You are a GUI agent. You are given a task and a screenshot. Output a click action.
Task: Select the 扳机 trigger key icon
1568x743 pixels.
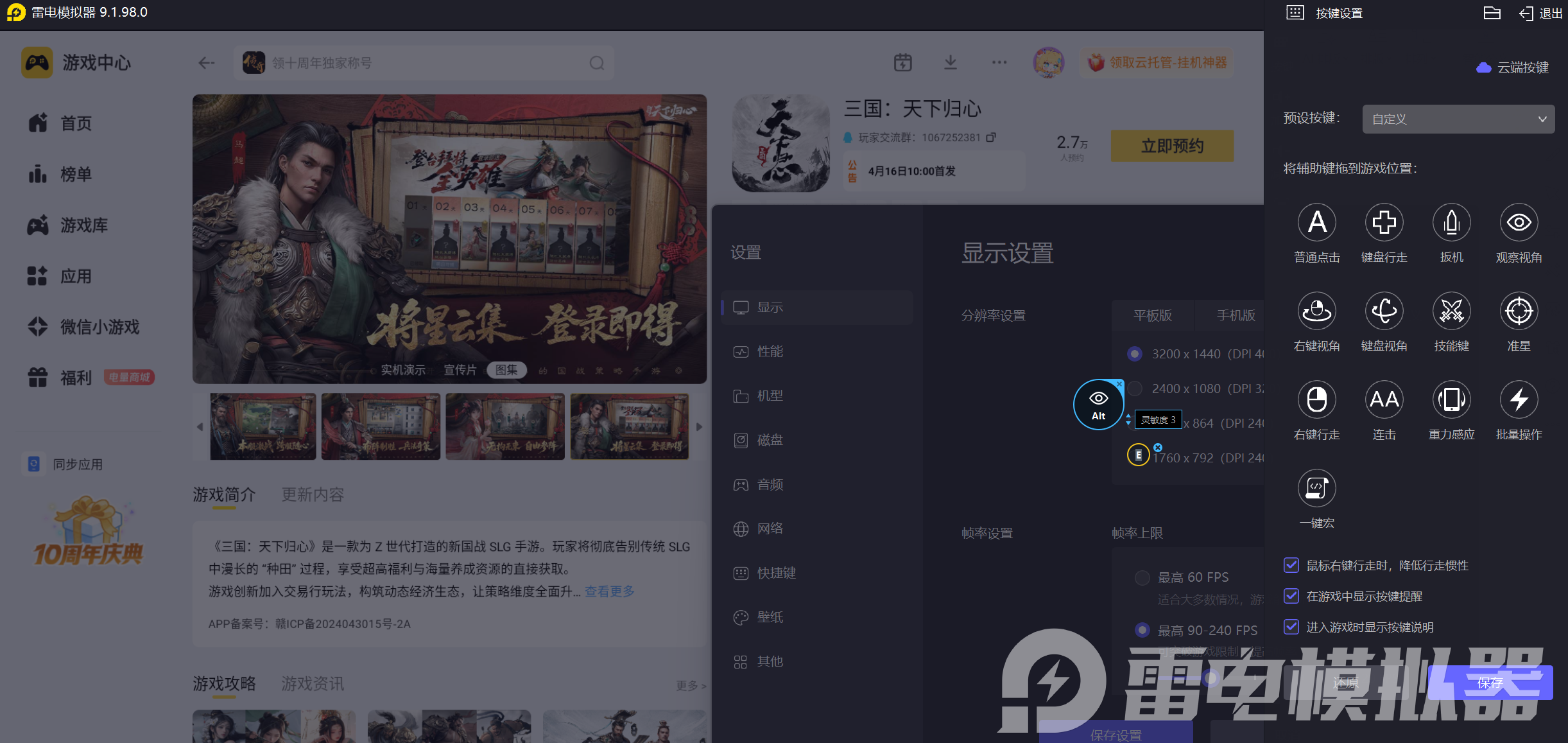1451,223
